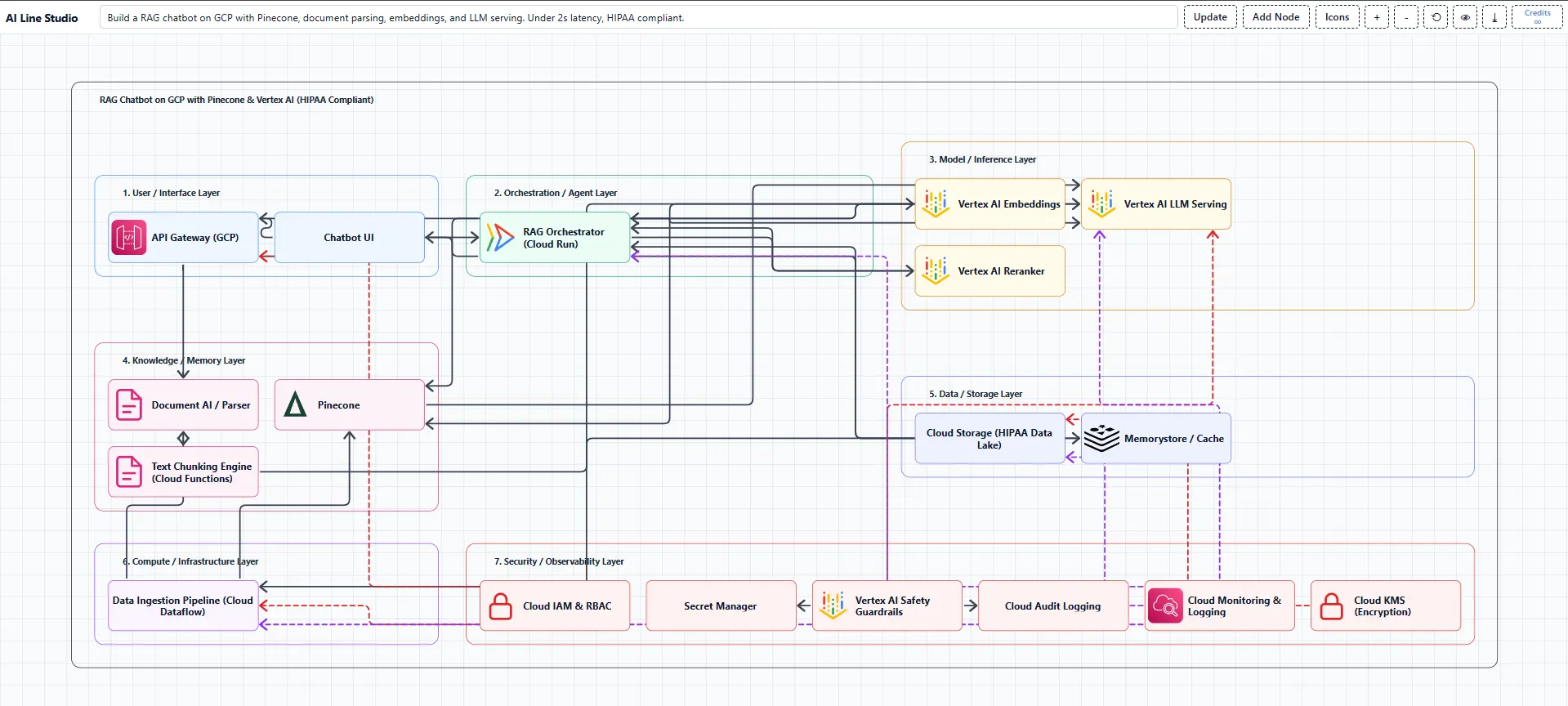The width and height of the screenshot is (1568, 706).
Task: Click the AI Line Studio logo text
Action: click(42, 18)
